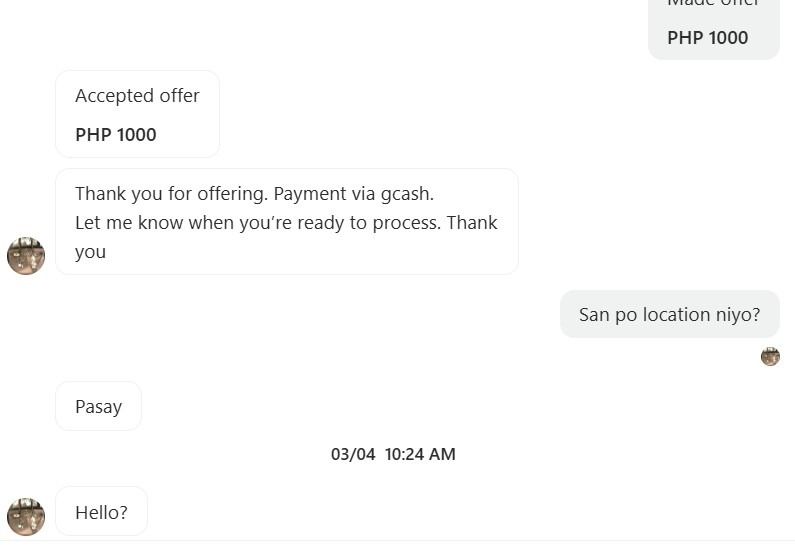This screenshot has width=795, height=552.
Task: Click the trailing "you" on the message's last line
Action: tap(90, 251)
